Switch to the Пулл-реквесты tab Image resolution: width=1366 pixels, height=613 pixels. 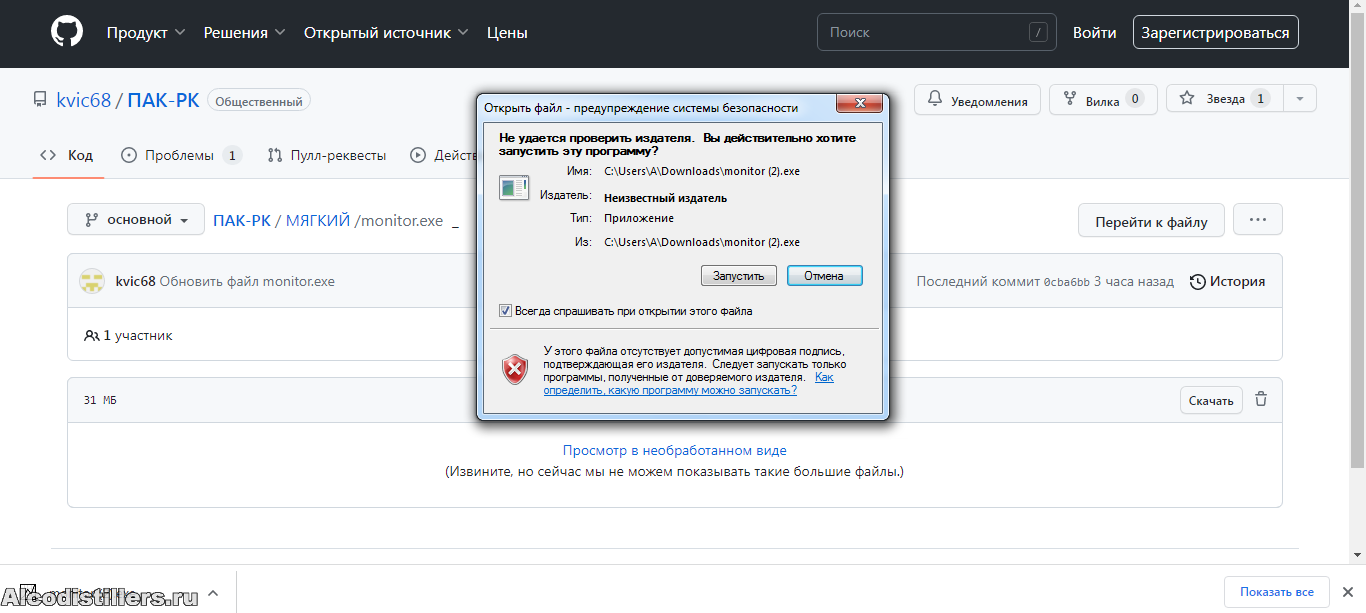[327, 155]
